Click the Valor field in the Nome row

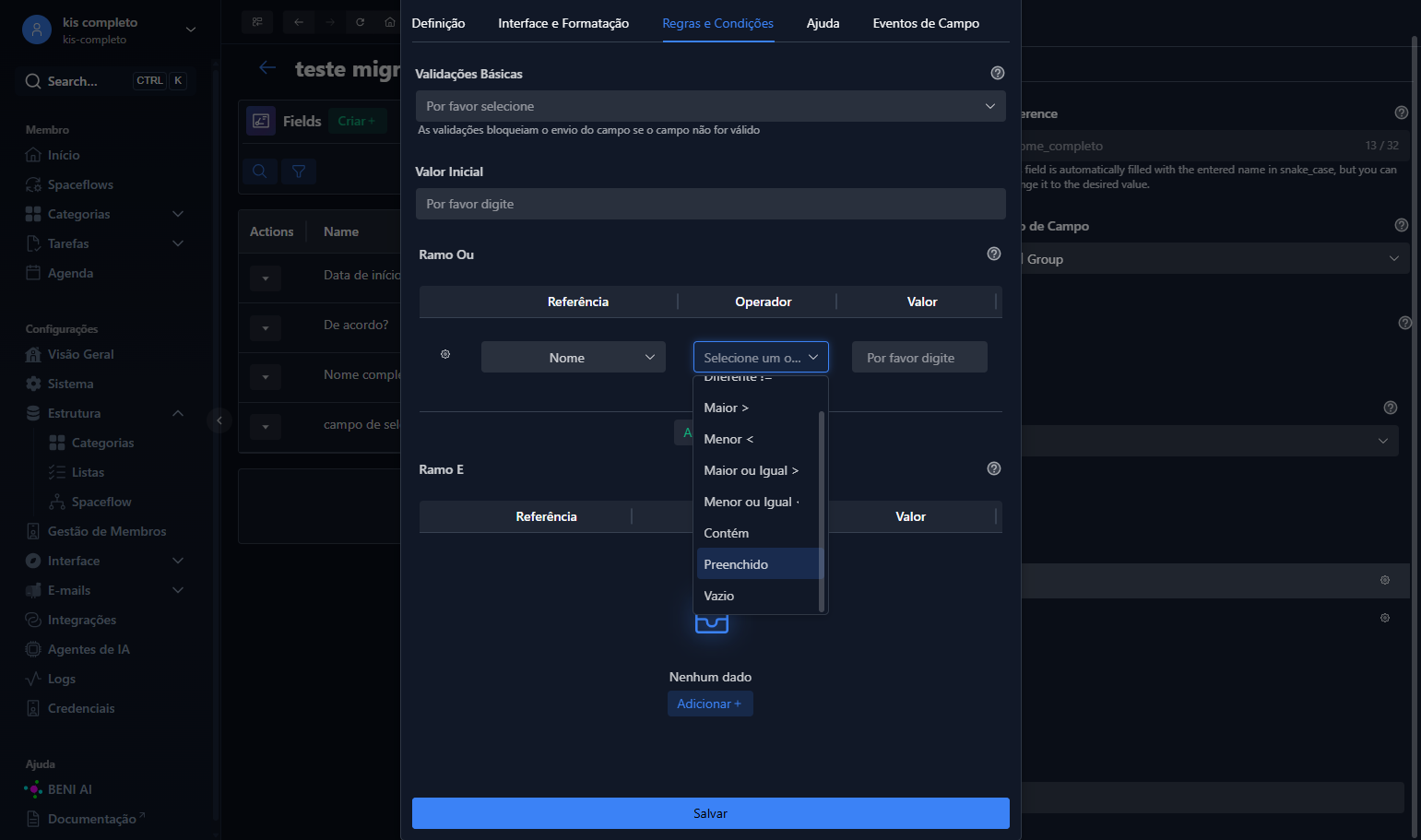point(919,358)
